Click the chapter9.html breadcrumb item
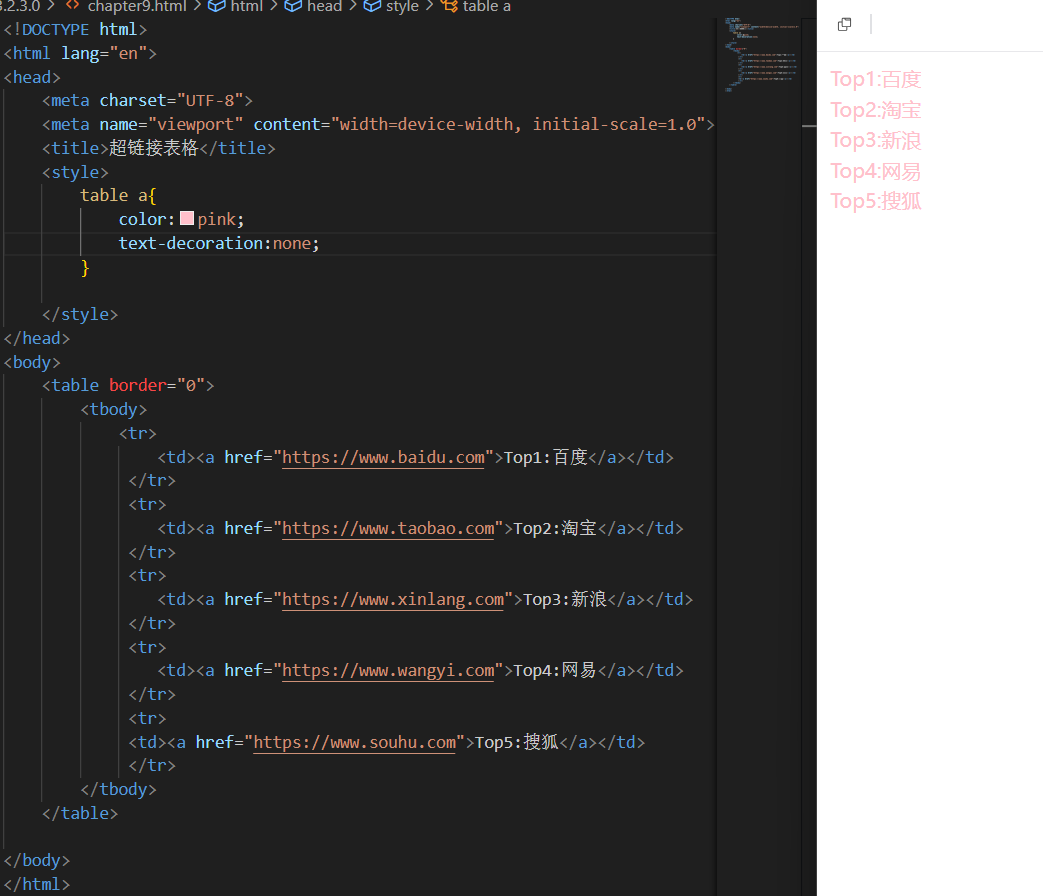 [136, 7]
